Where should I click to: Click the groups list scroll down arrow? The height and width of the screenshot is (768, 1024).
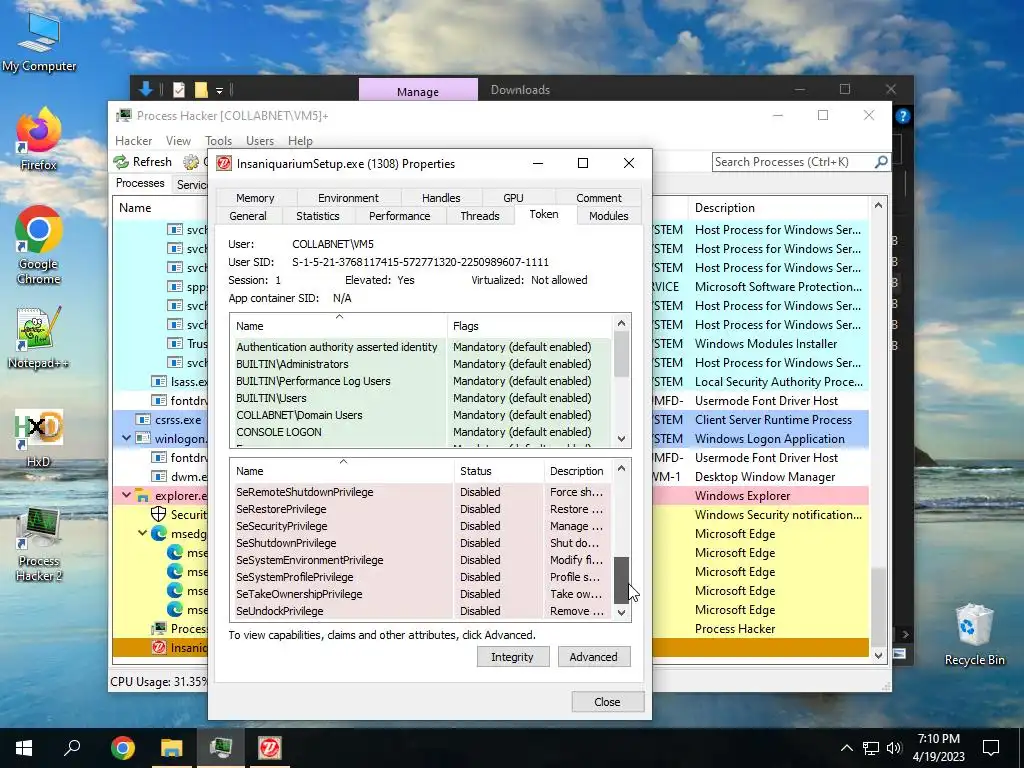[x=621, y=438]
